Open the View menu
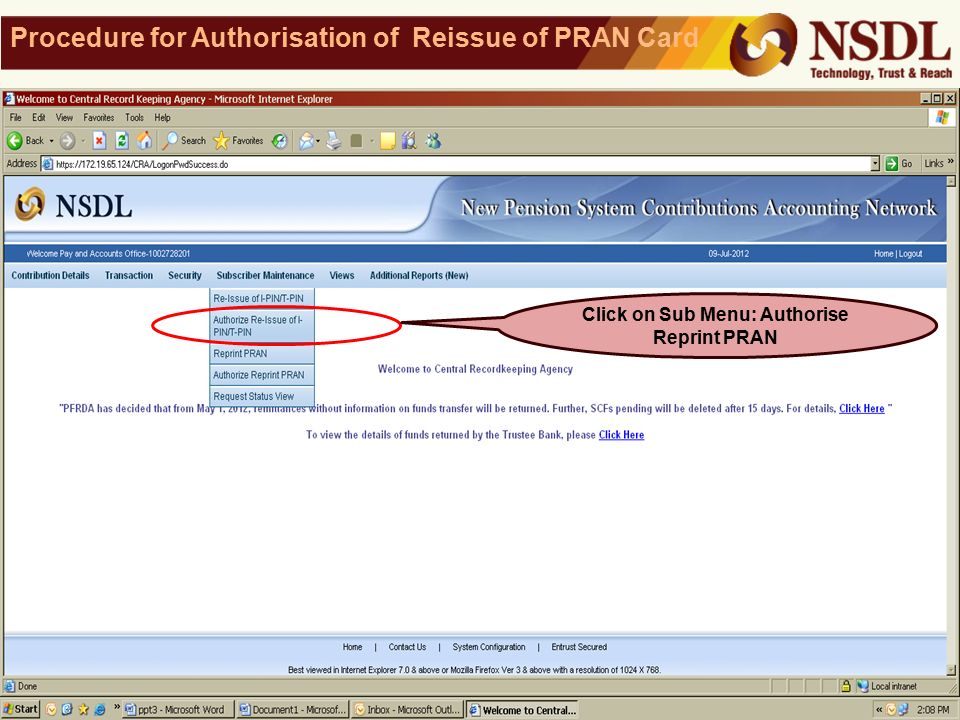 point(64,118)
